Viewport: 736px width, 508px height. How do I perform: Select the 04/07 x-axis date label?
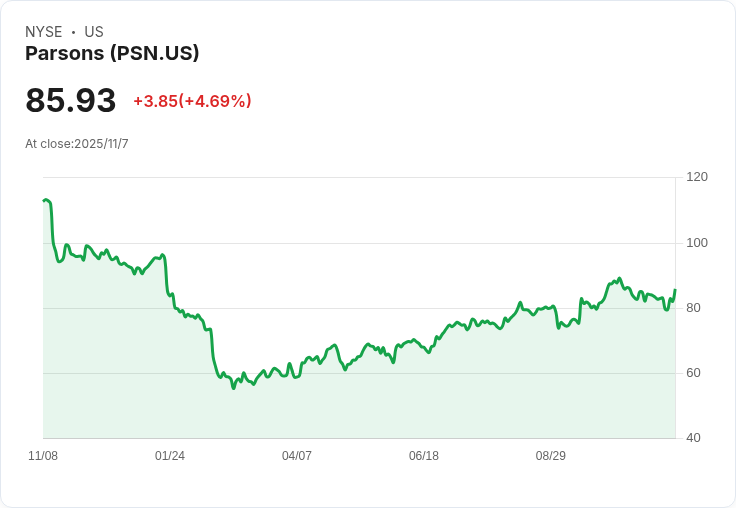pyautogui.click(x=297, y=456)
